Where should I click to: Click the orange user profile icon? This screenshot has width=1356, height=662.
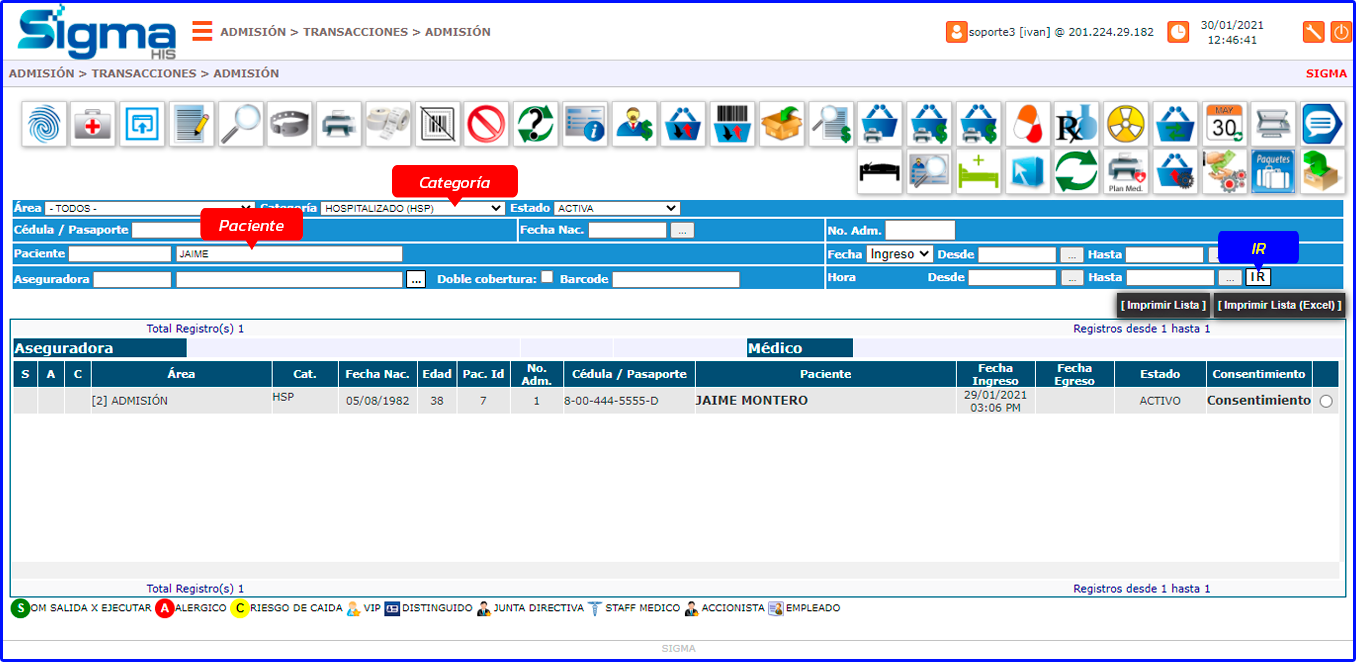[x=956, y=32]
